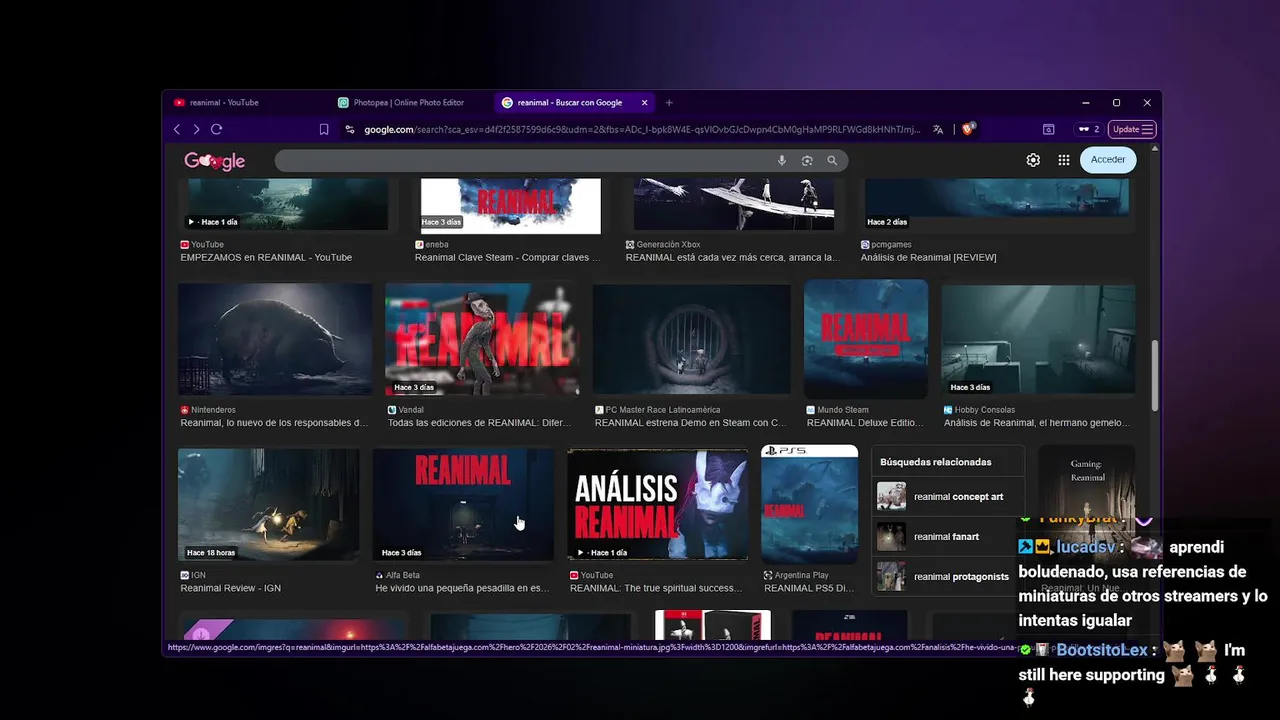Select the reanimal - Buscar con Google tab
The height and width of the screenshot is (720, 1280).
point(570,102)
